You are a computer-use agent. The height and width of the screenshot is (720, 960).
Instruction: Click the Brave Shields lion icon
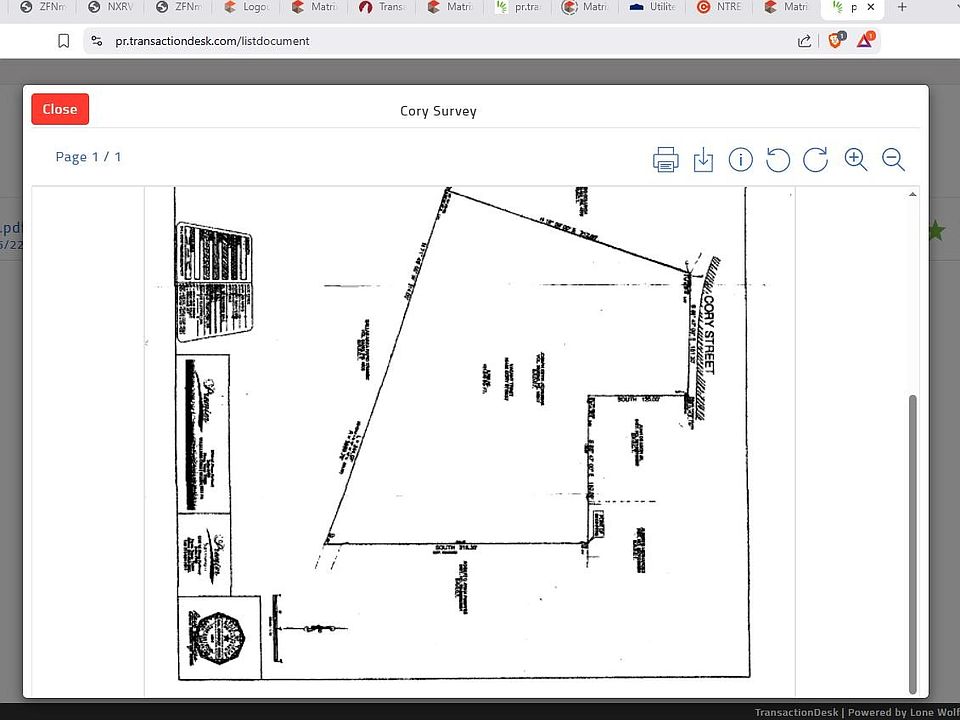835,41
